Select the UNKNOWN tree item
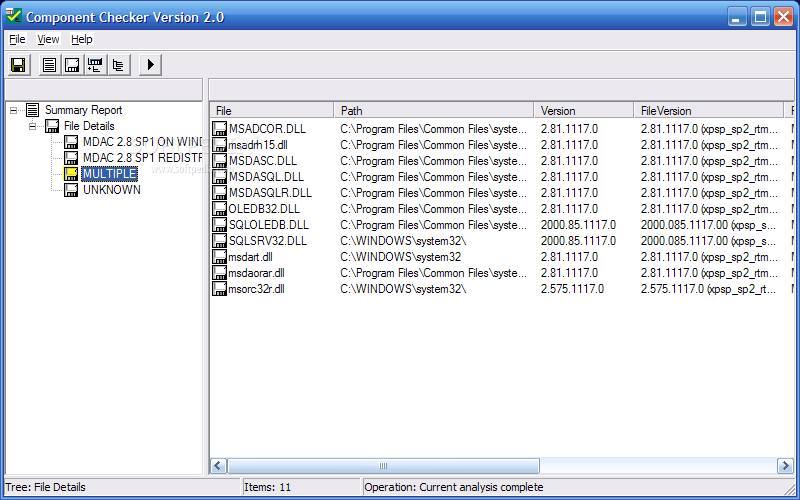Viewport: 800px width, 500px height. click(112, 190)
